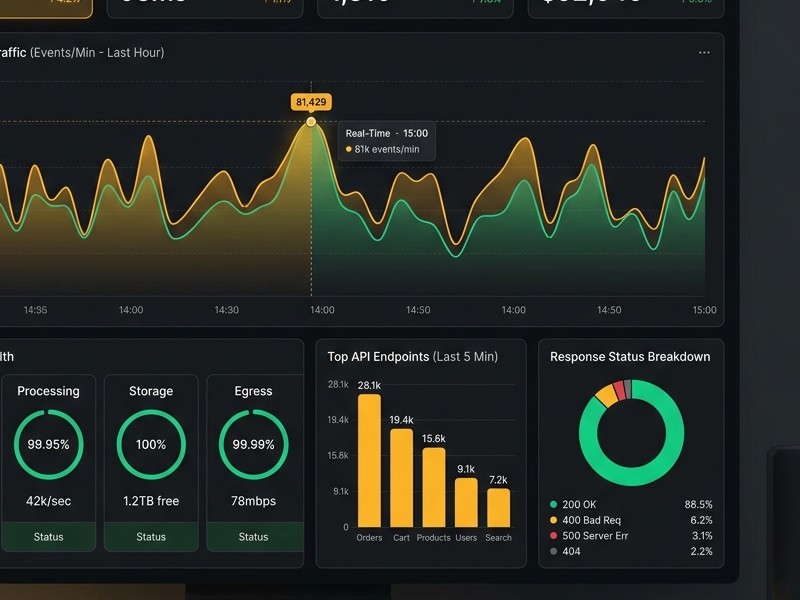Click the gray 404 legend dot
Viewport: 800px width, 600px height.
pos(554,551)
